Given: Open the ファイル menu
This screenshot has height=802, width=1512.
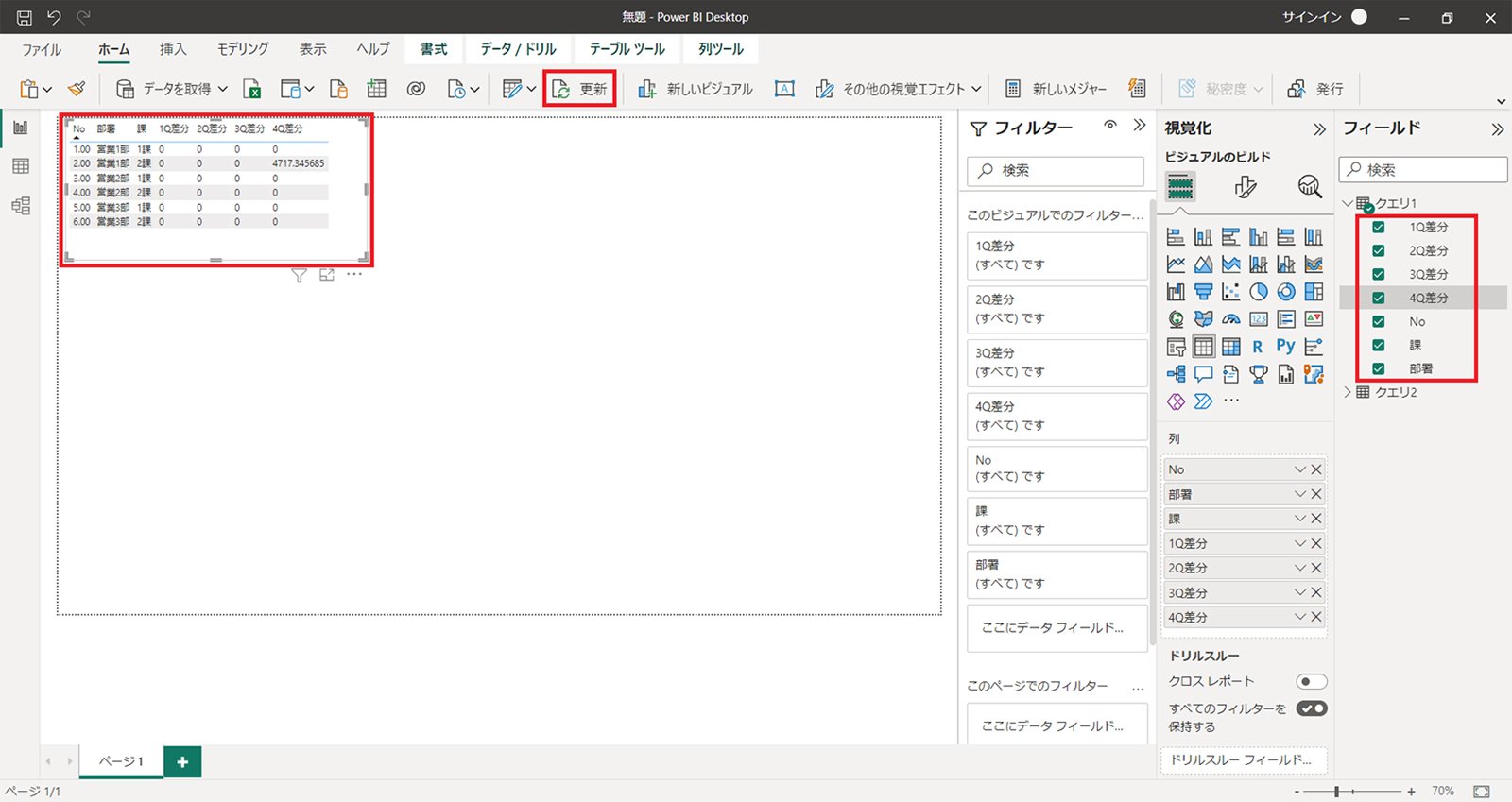Looking at the screenshot, I should (x=42, y=49).
